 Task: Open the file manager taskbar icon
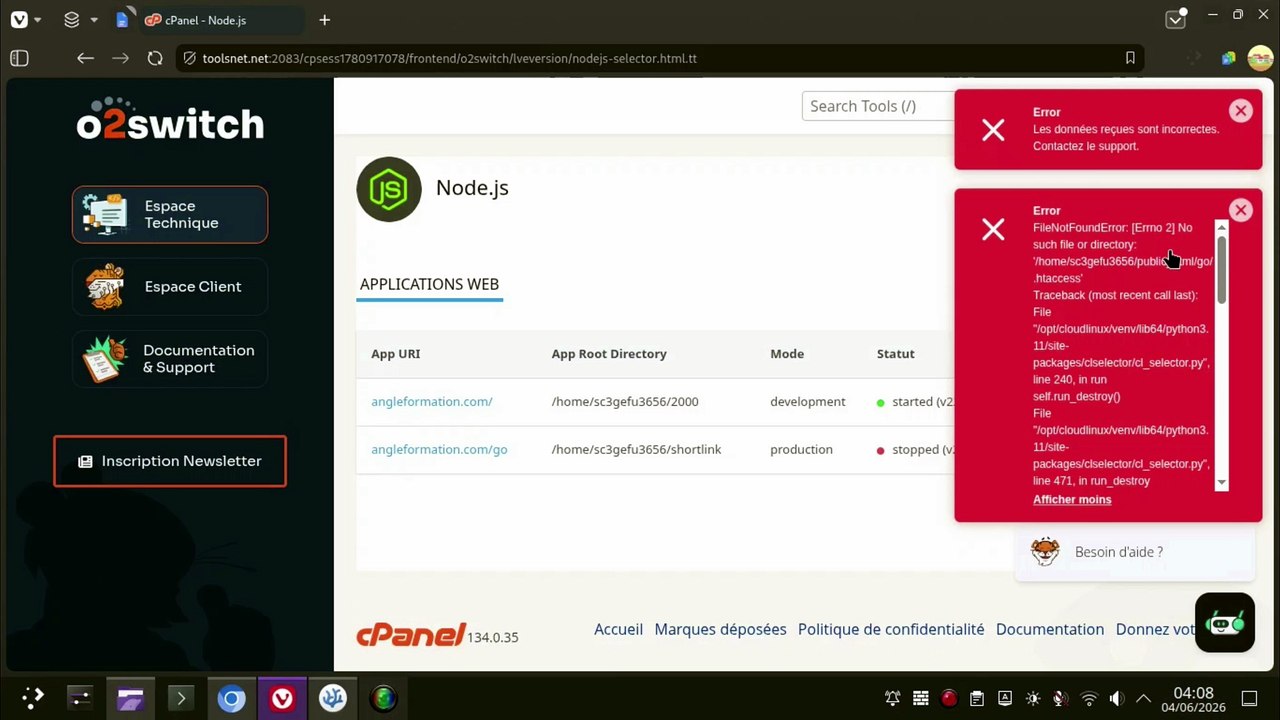coord(130,698)
